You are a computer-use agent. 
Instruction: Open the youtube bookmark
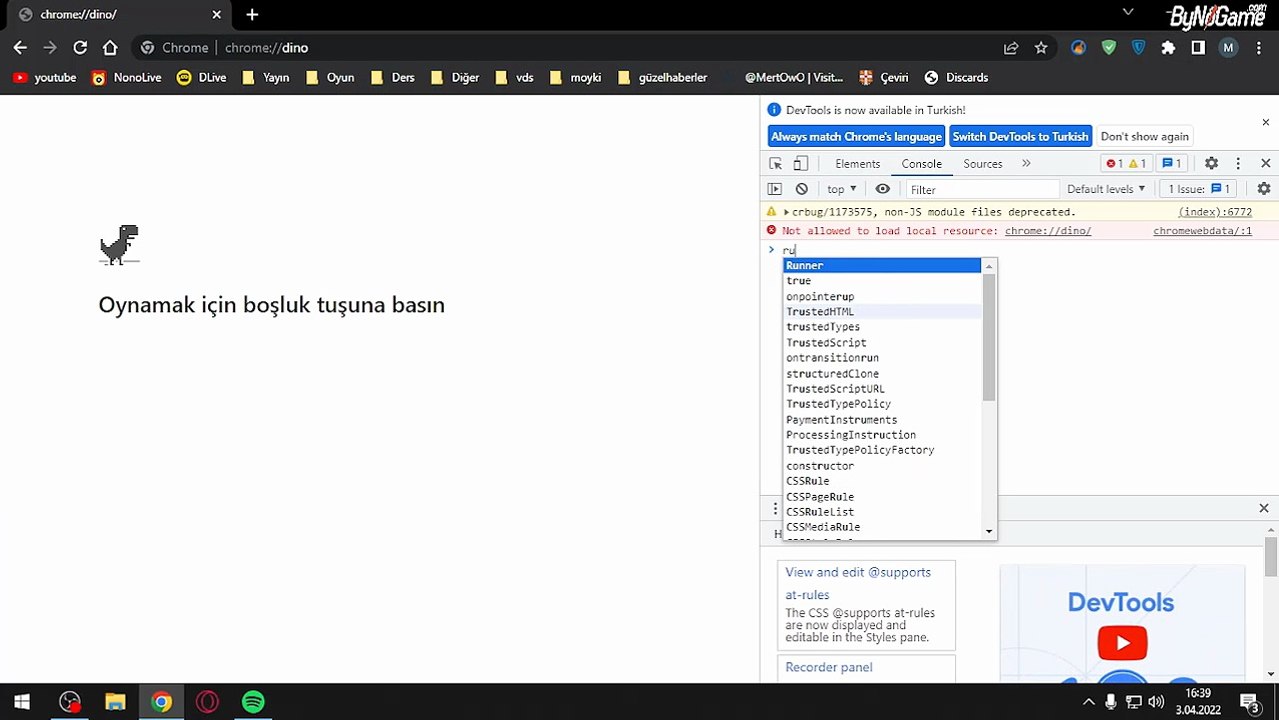coord(44,77)
